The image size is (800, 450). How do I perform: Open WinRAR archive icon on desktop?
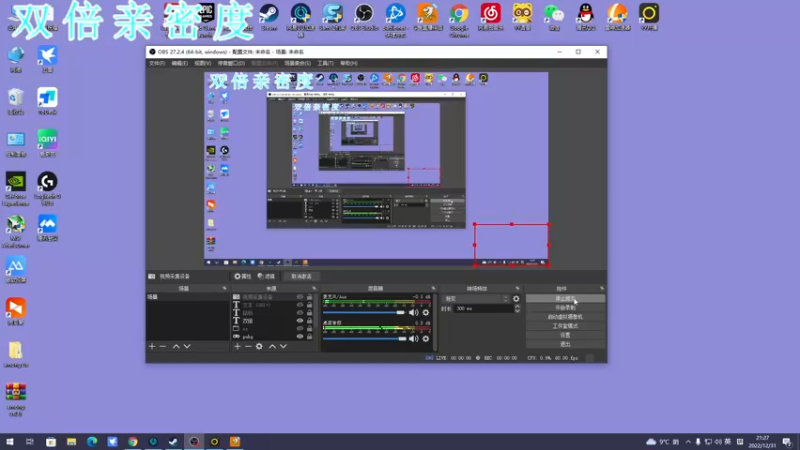16,400
